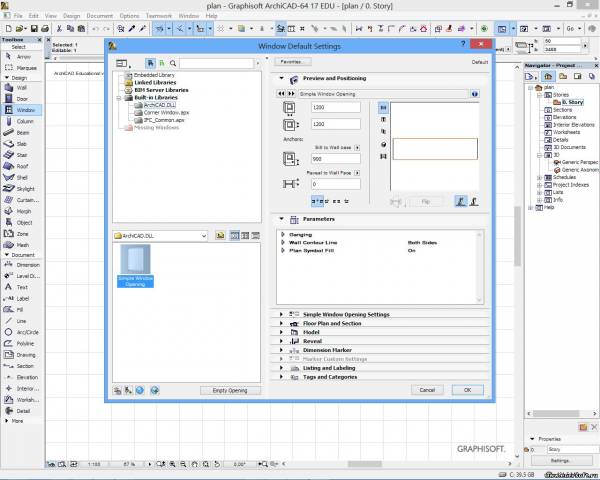Click the info icon next to Simple Window Opening
Screen dimensions: 600x480
click(x=475, y=94)
